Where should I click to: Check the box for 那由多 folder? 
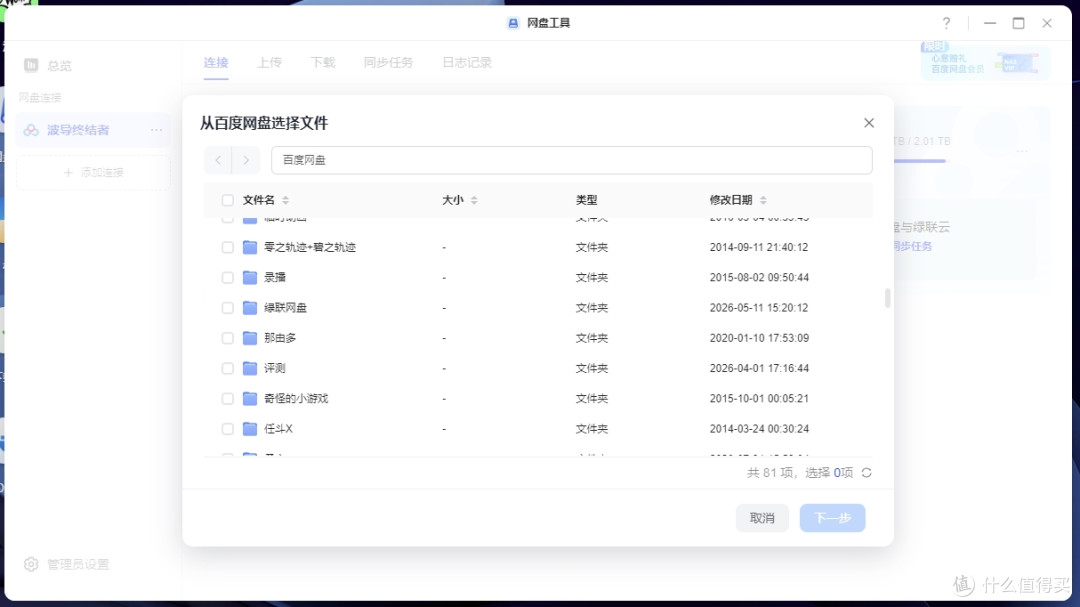pyautogui.click(x=227, y=338)
